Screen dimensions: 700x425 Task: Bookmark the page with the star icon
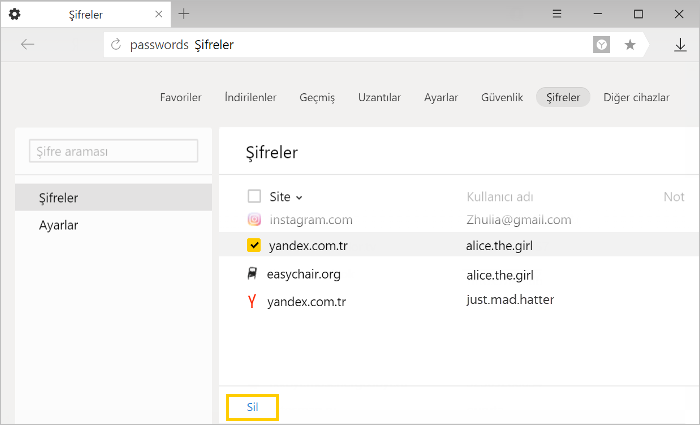pyautogui.click(x=630, y=45)
